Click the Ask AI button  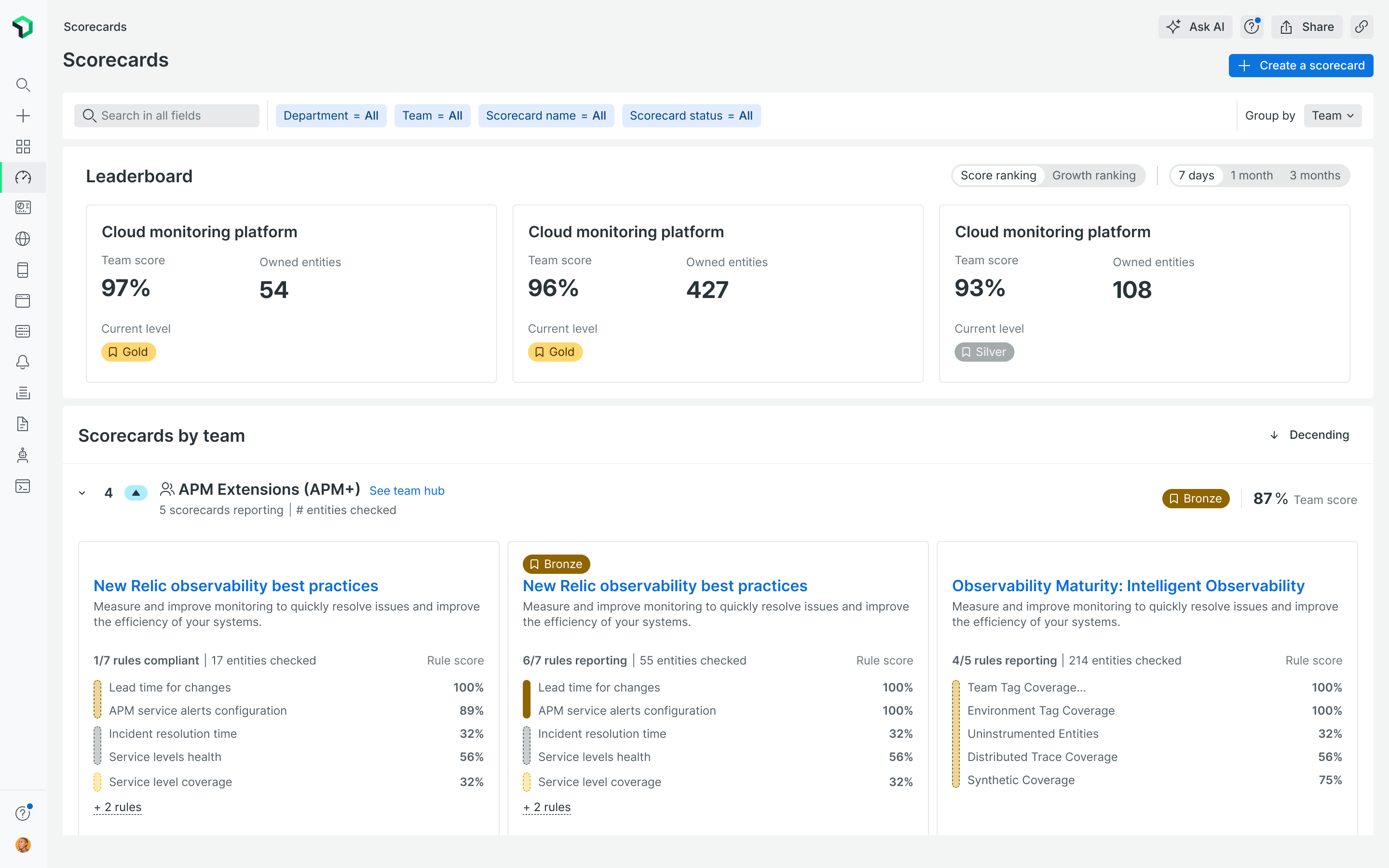tap(1195, 27)
